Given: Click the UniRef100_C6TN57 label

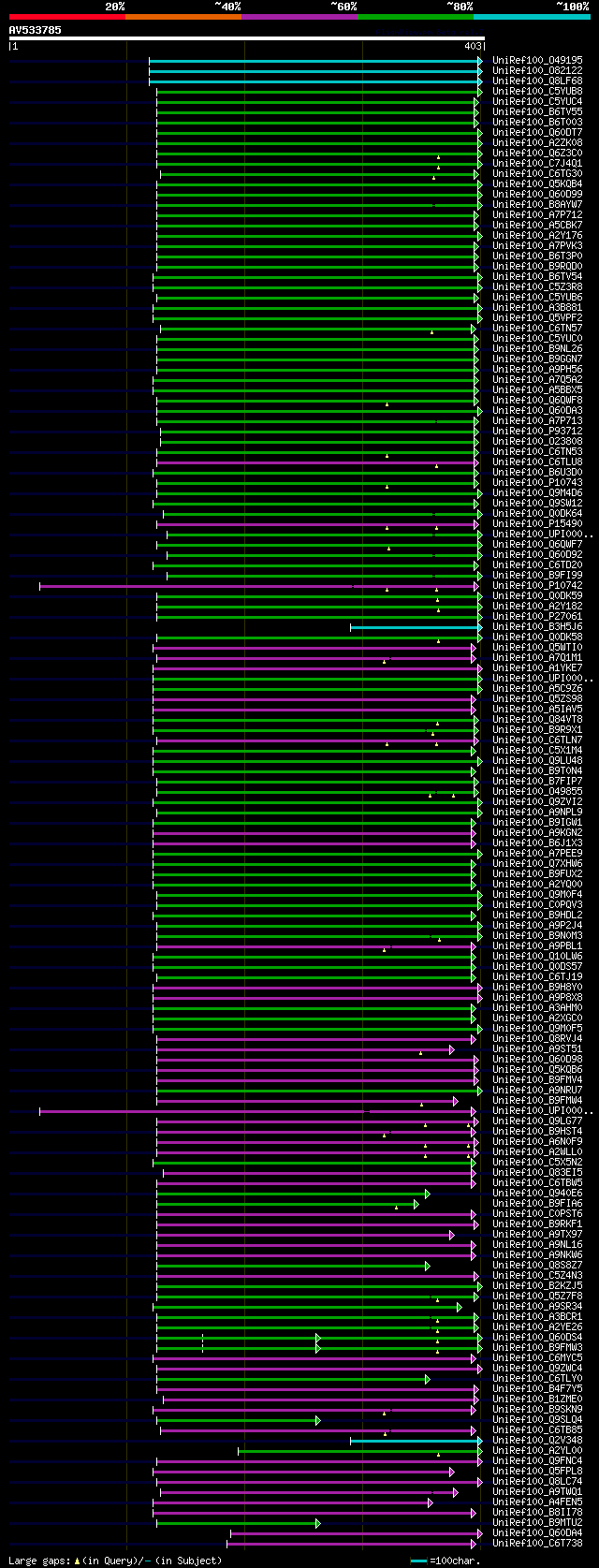Looking at the screenshot, I should click(537, 328).
